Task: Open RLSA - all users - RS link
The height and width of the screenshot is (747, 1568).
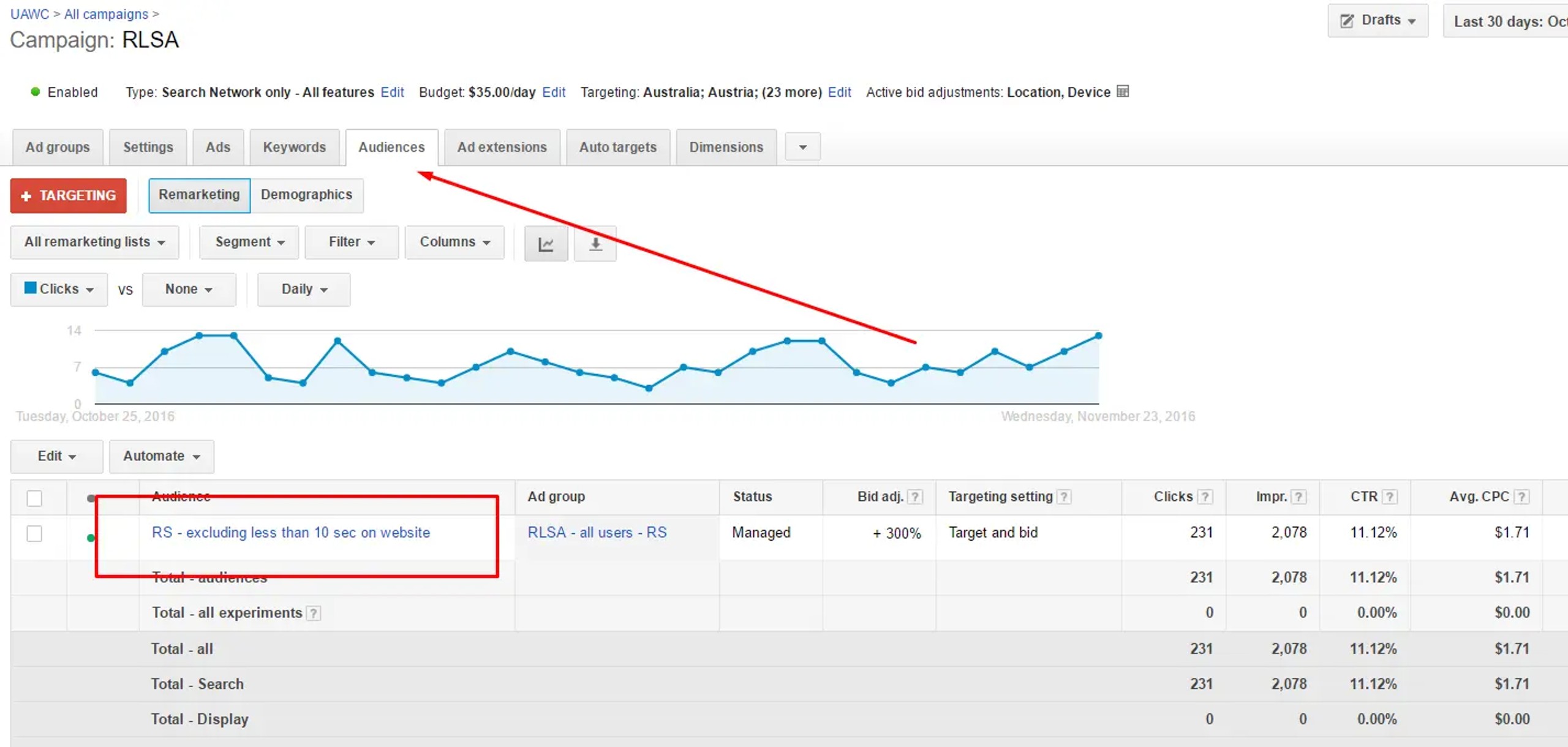Action: (x=597, y=532)
